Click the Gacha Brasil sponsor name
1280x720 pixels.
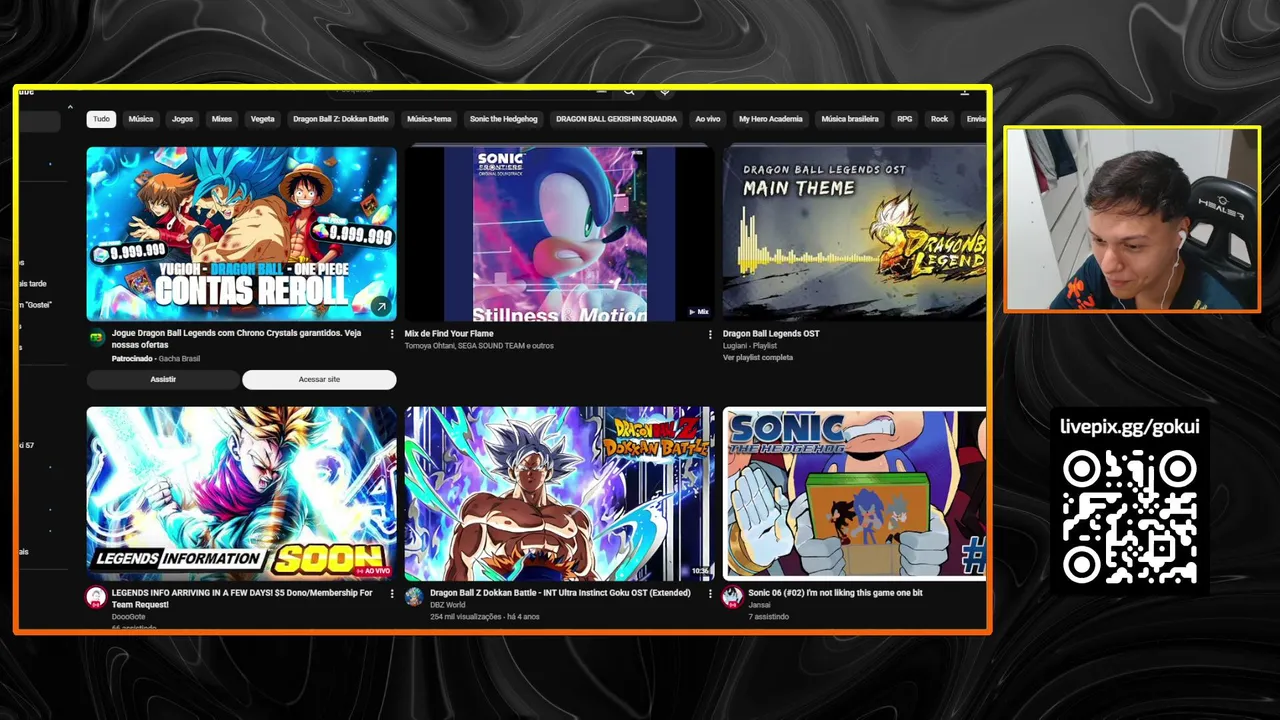pyautogui.click(x=179, y=358)
